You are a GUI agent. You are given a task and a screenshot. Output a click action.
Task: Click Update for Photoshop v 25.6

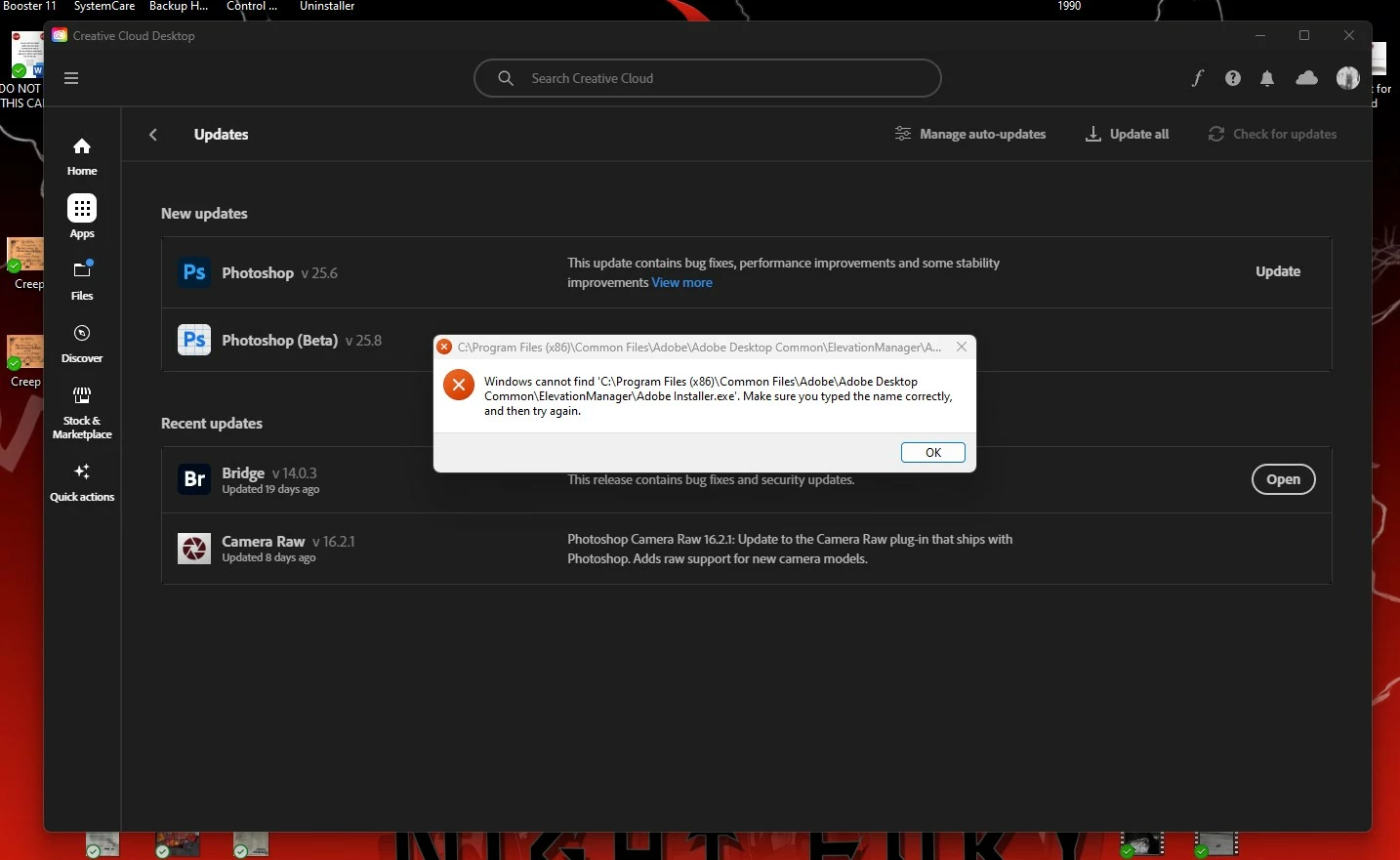(x=1278, y=271)
